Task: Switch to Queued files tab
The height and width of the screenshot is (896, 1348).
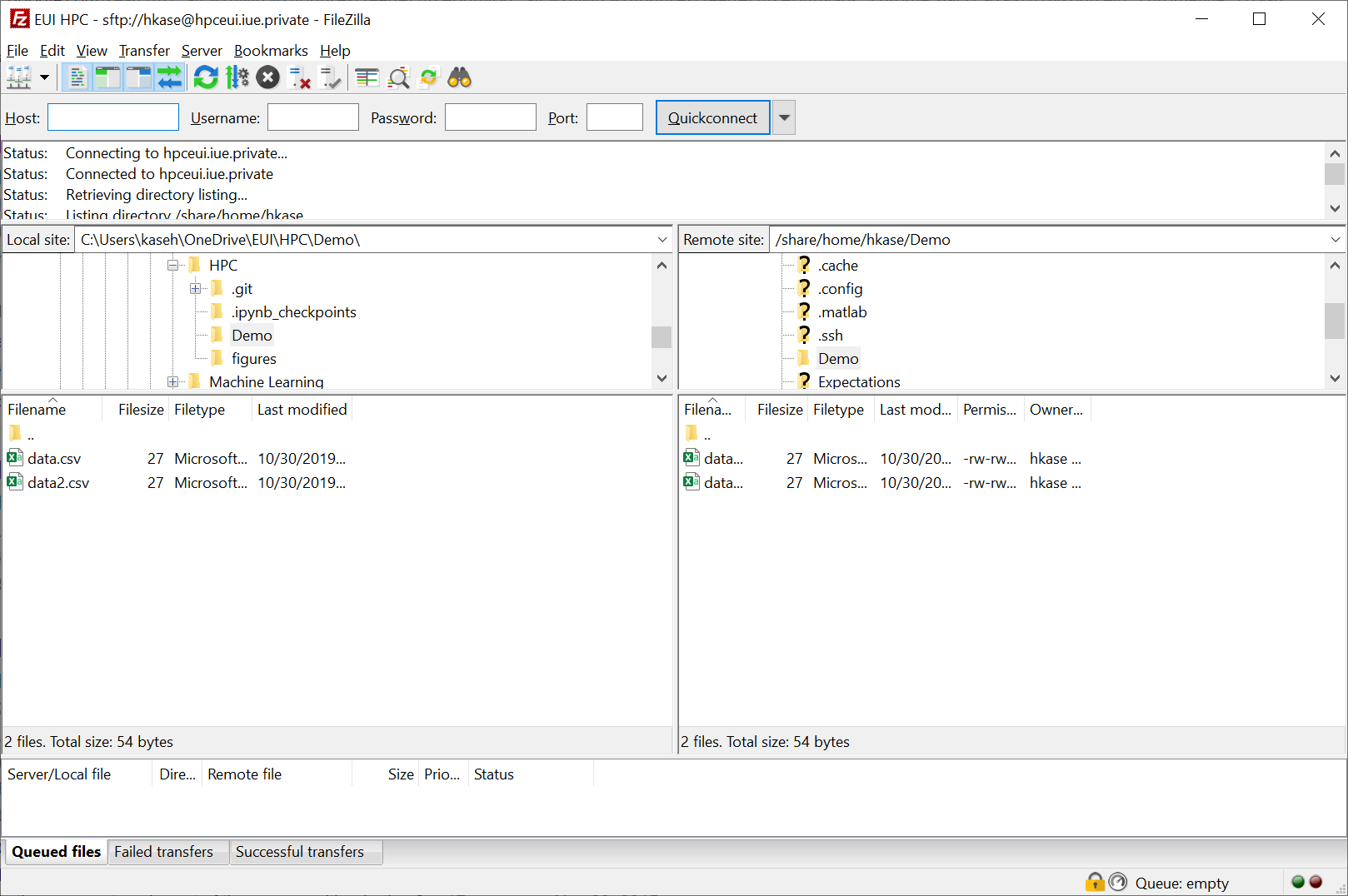Action: coord(56,852)
